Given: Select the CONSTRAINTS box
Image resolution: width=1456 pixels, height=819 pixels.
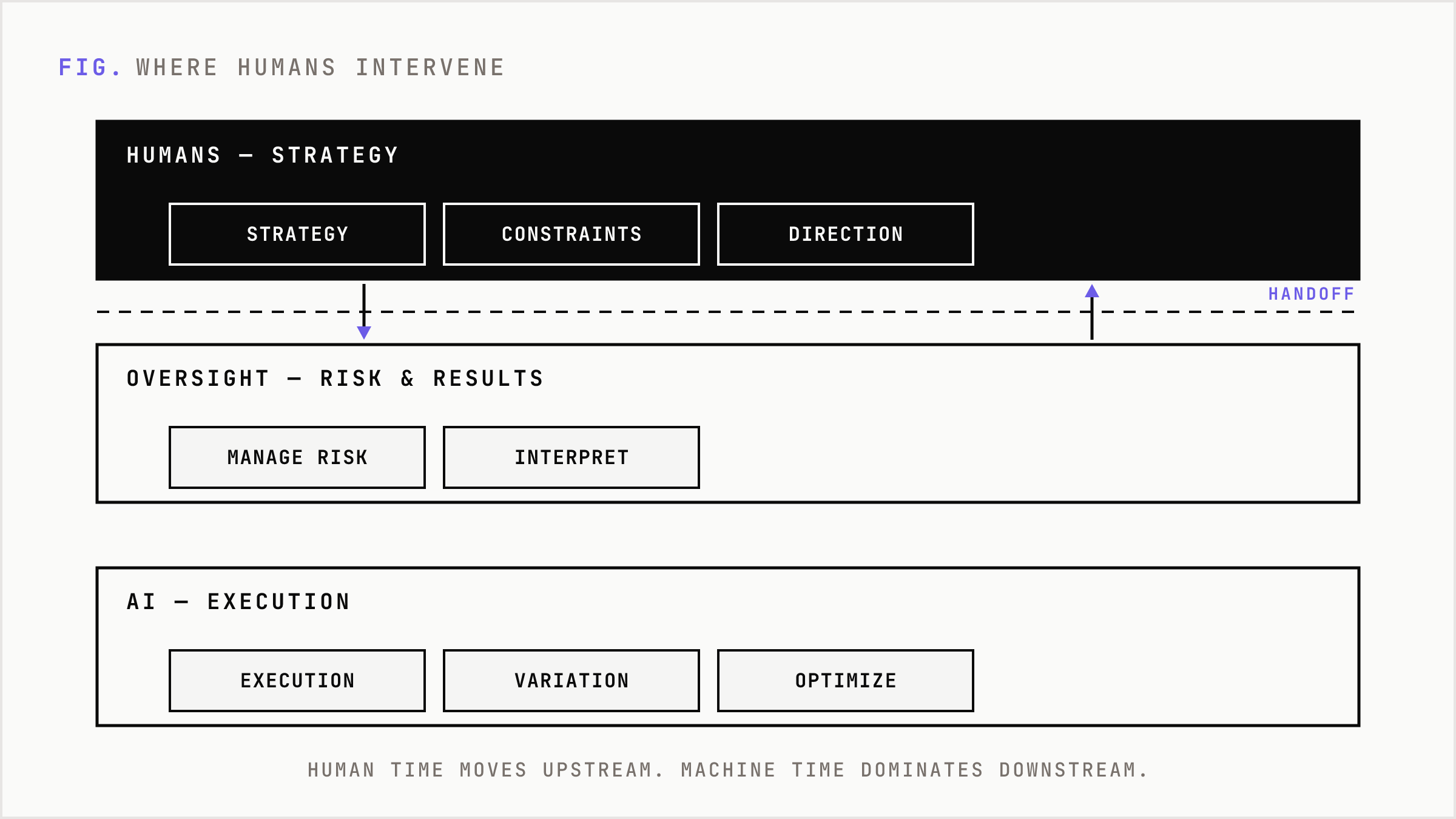Looking at the screenshot, I should point(571,234).
